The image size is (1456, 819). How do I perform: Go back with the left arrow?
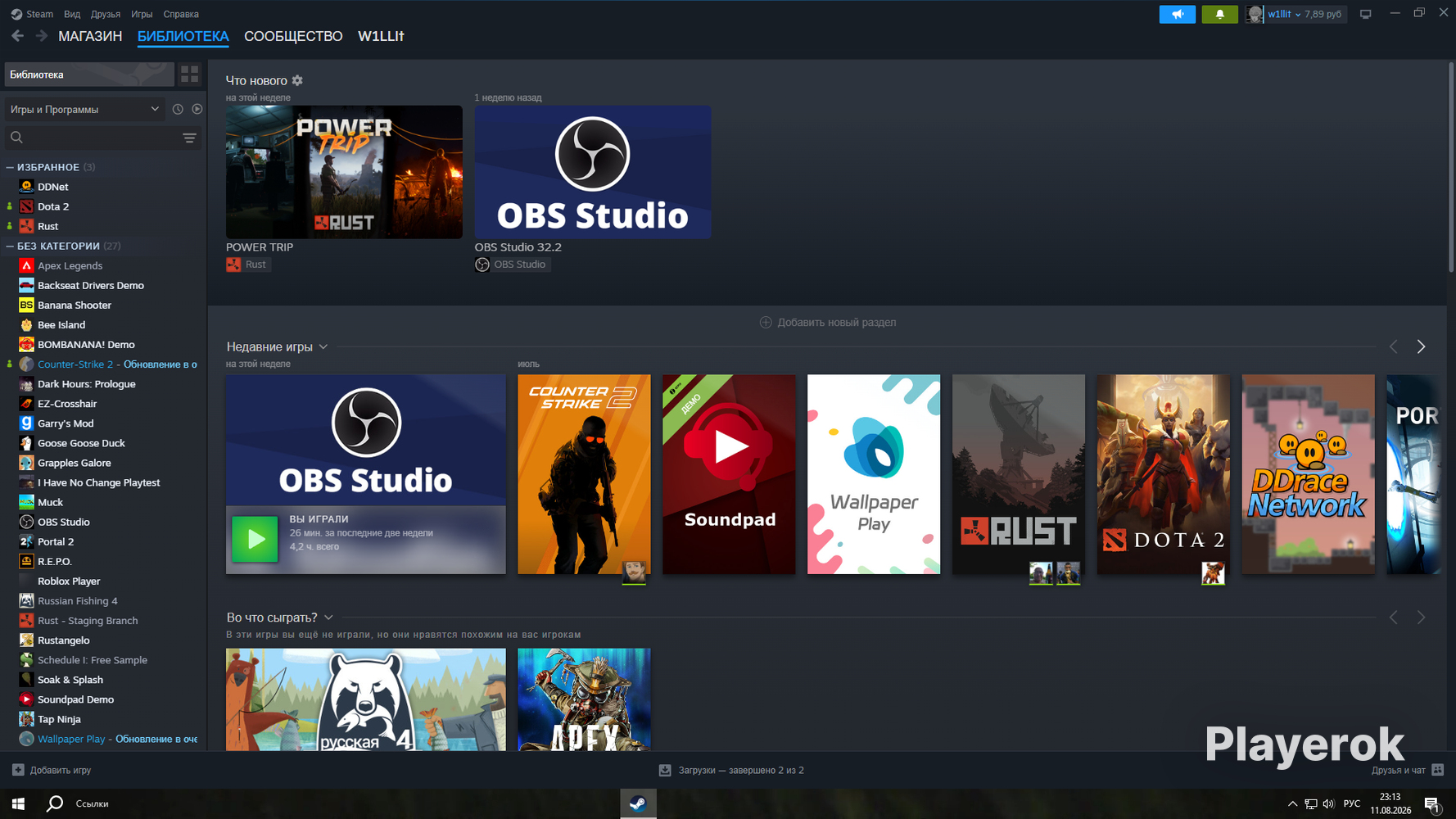tap(17, 36)
